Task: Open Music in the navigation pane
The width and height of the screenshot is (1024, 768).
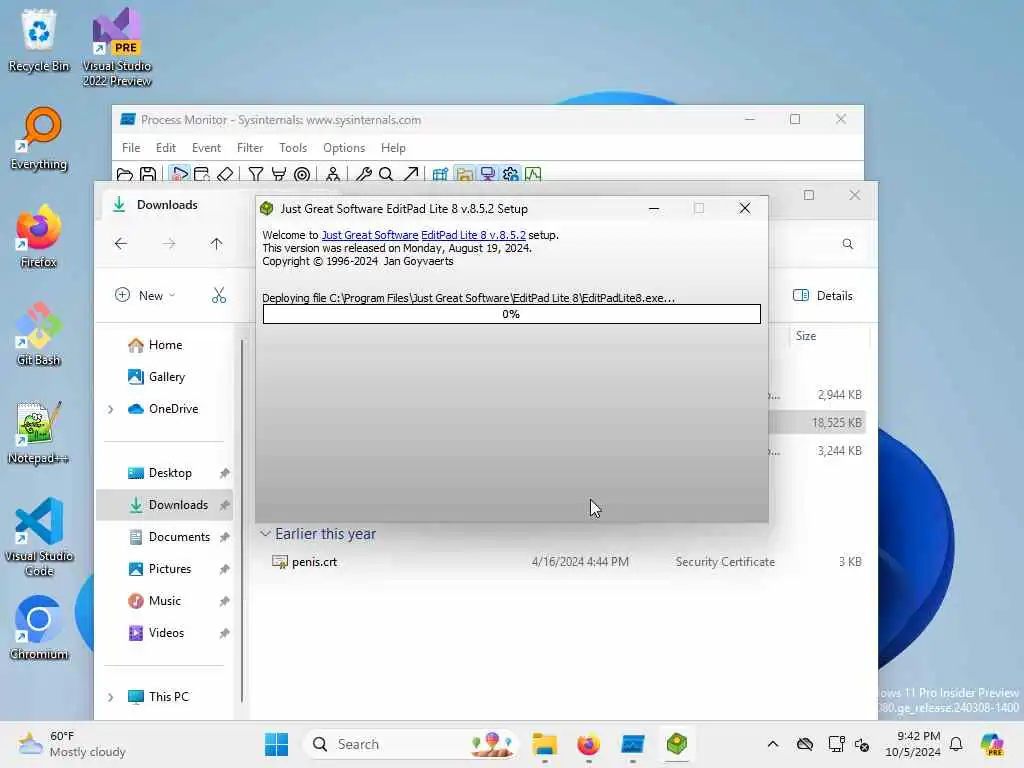Action: [x=165, y=601]
